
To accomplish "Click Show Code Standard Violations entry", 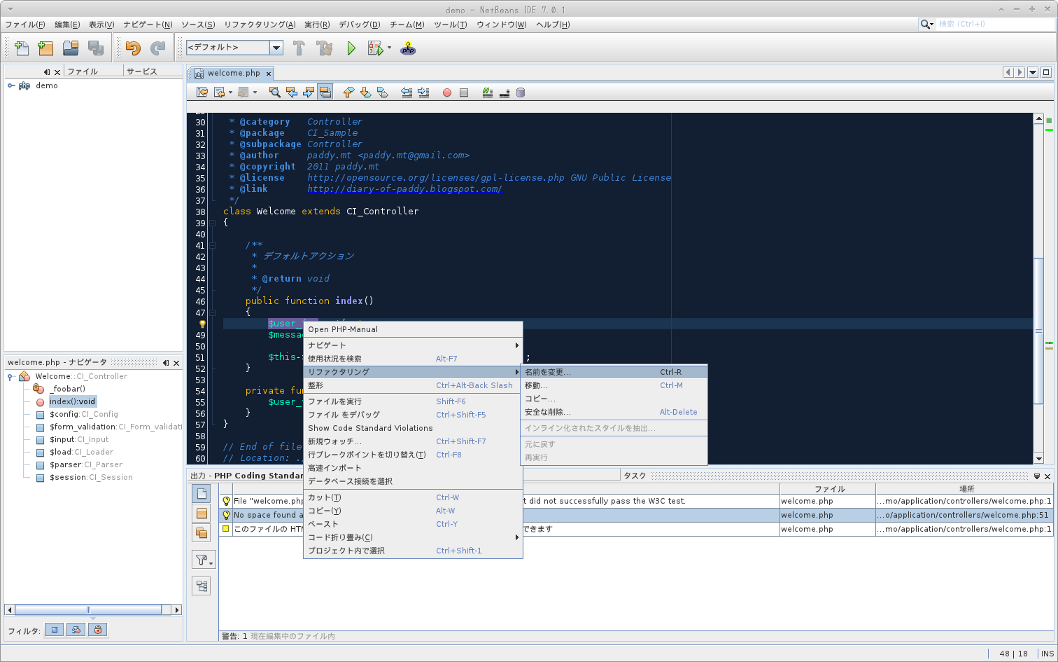I will tap(413, 428).
